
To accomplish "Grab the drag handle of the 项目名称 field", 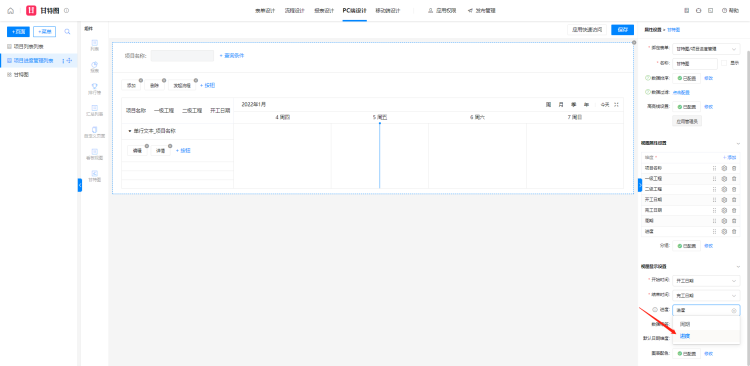I will click(715, 168).
